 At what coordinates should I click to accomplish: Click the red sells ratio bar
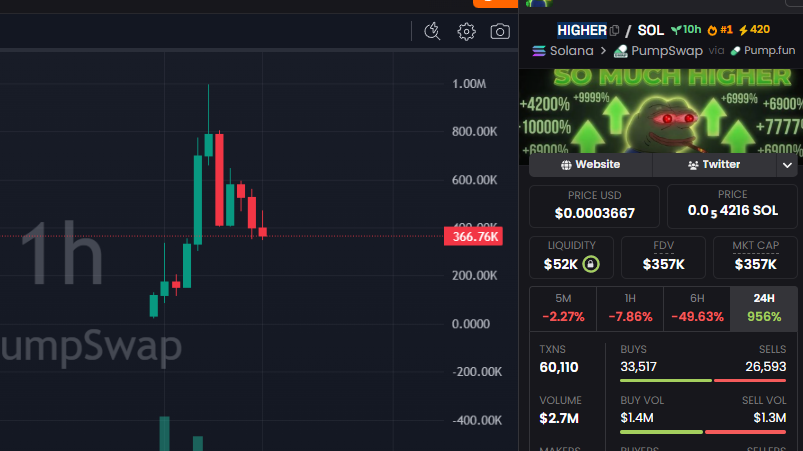[750, 380]
